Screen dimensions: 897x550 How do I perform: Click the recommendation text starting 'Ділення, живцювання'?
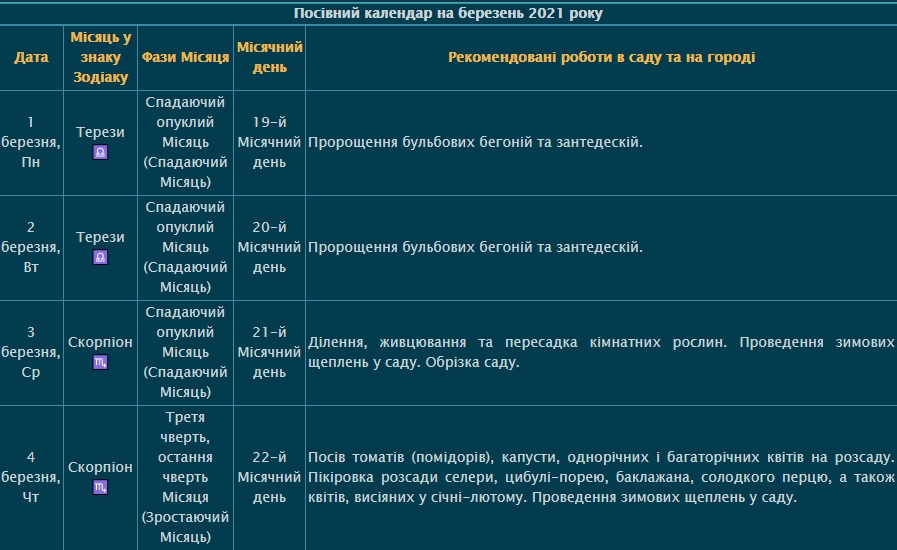pos(601,352)
